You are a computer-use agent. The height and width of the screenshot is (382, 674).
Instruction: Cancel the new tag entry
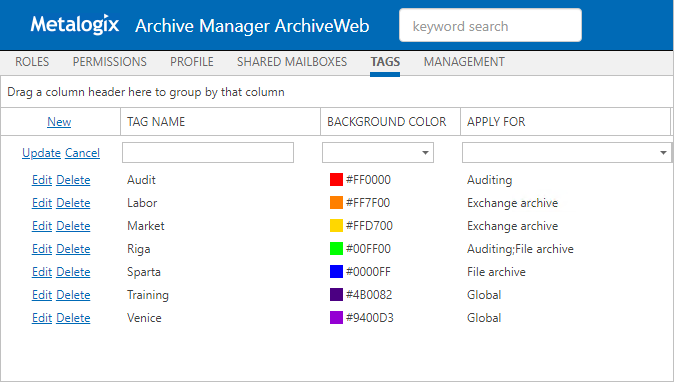[83, 153]
